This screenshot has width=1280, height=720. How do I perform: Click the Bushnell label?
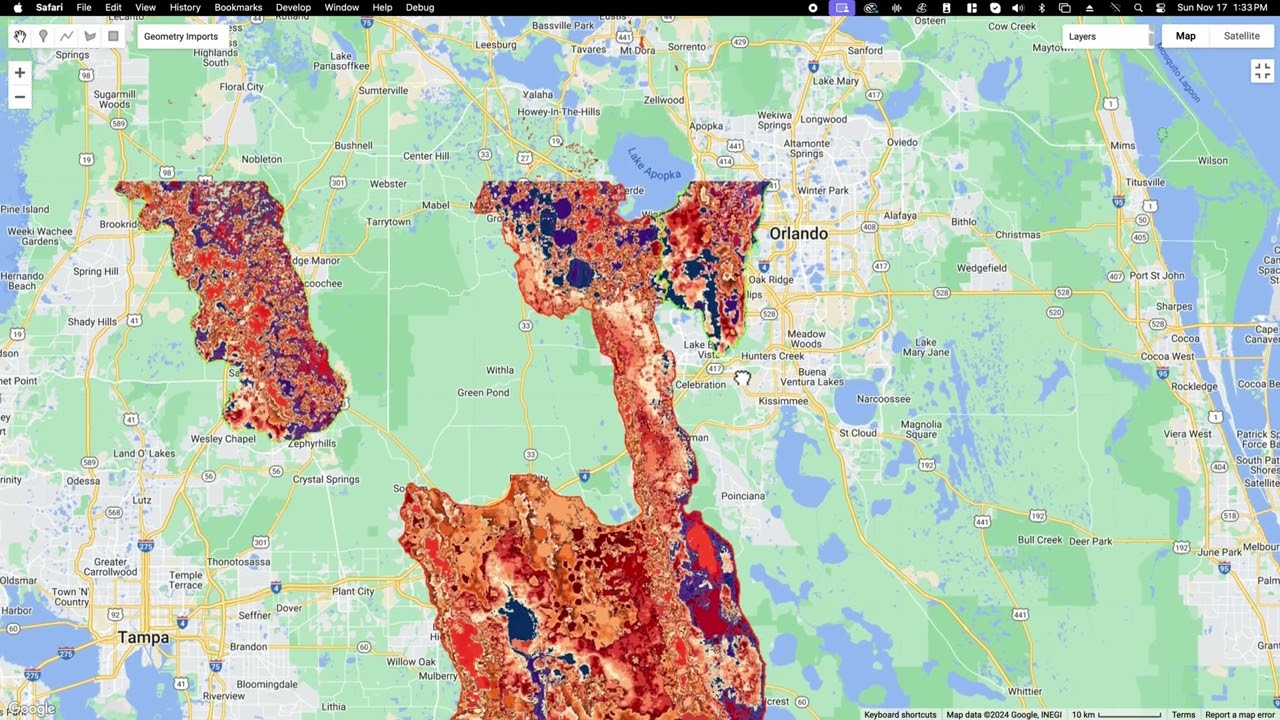pos(354,145)
